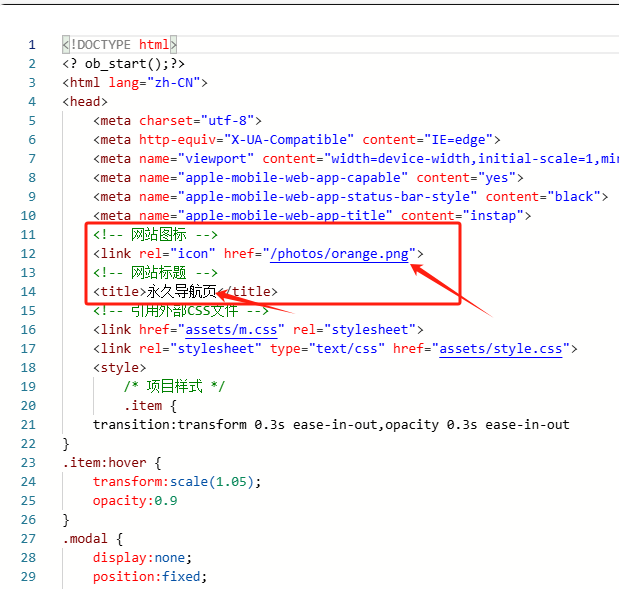Click line number 1 in the gutter
Screen dimensions: 619x589
coord(32,45)
